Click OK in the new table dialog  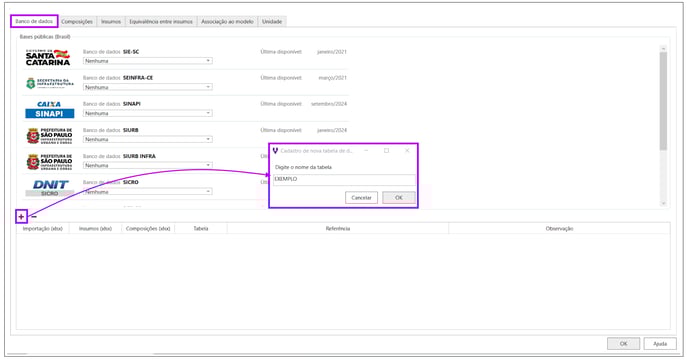[398, 197]
